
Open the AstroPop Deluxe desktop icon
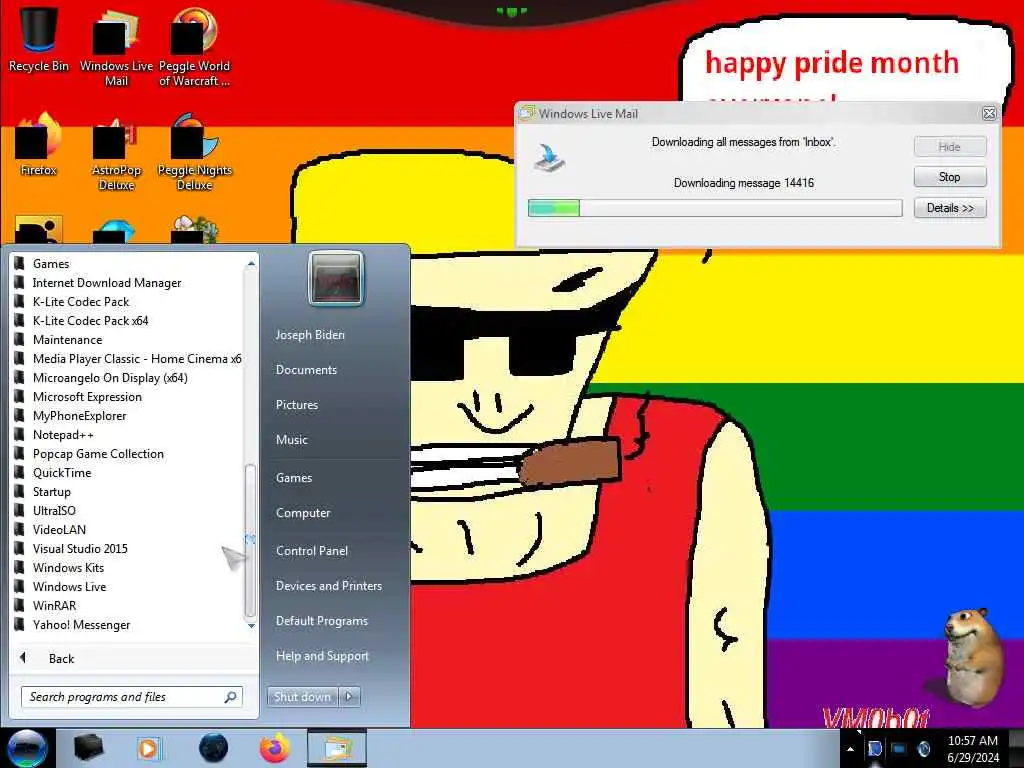pos(116,152)
